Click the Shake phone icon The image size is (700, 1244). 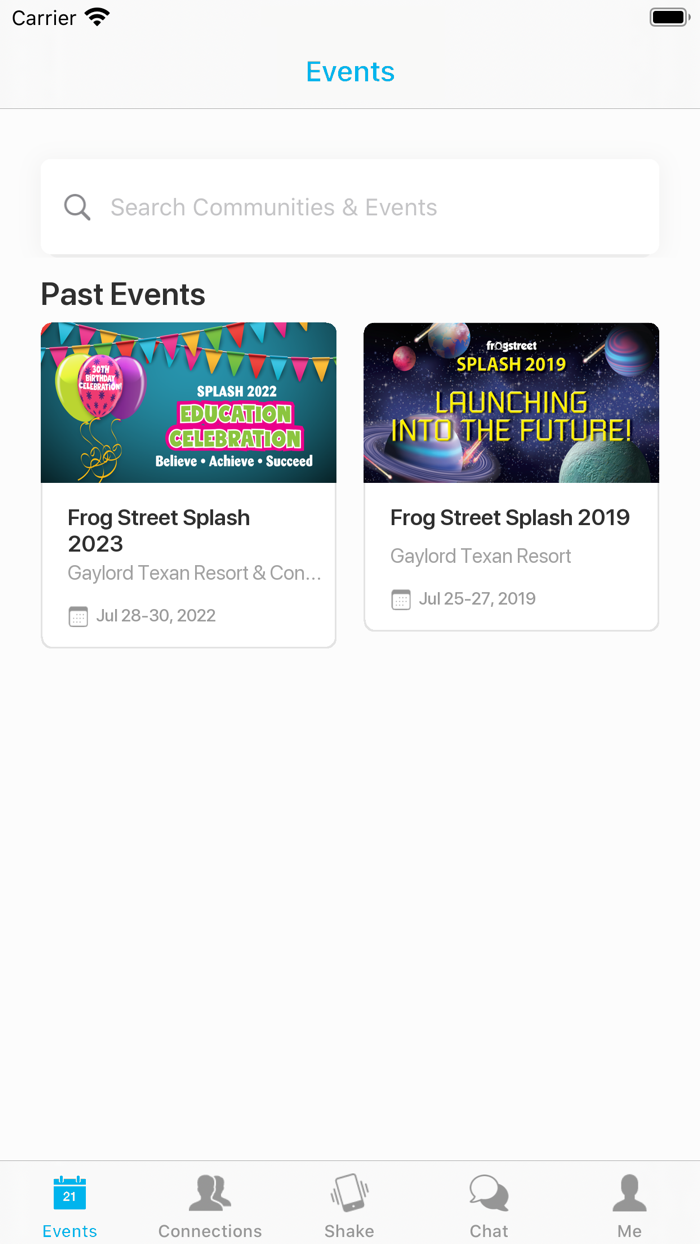tap(349, 1190)
